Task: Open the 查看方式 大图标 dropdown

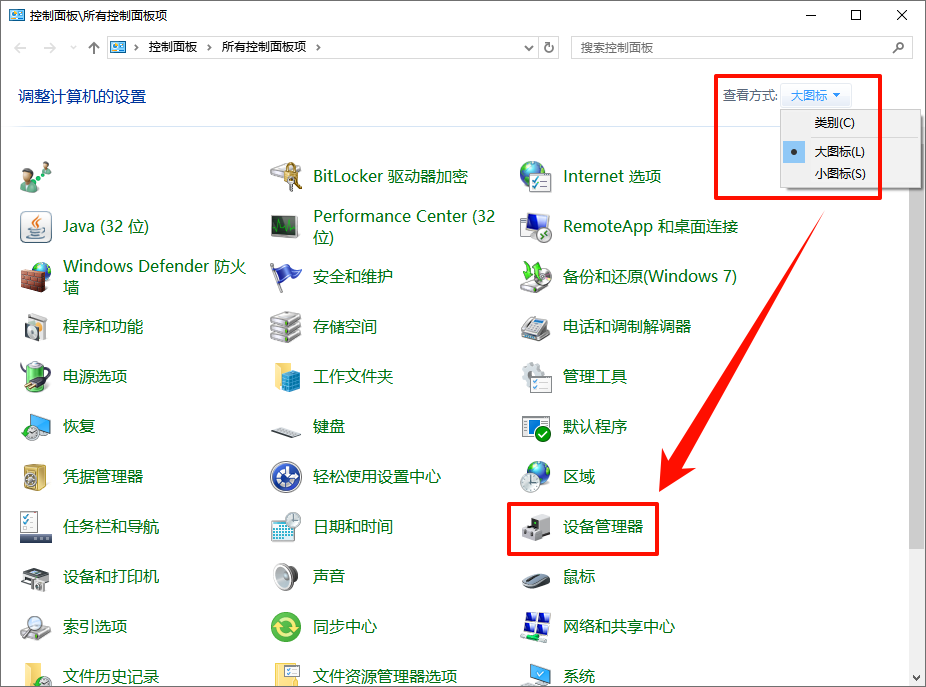Action: point(816,95)
